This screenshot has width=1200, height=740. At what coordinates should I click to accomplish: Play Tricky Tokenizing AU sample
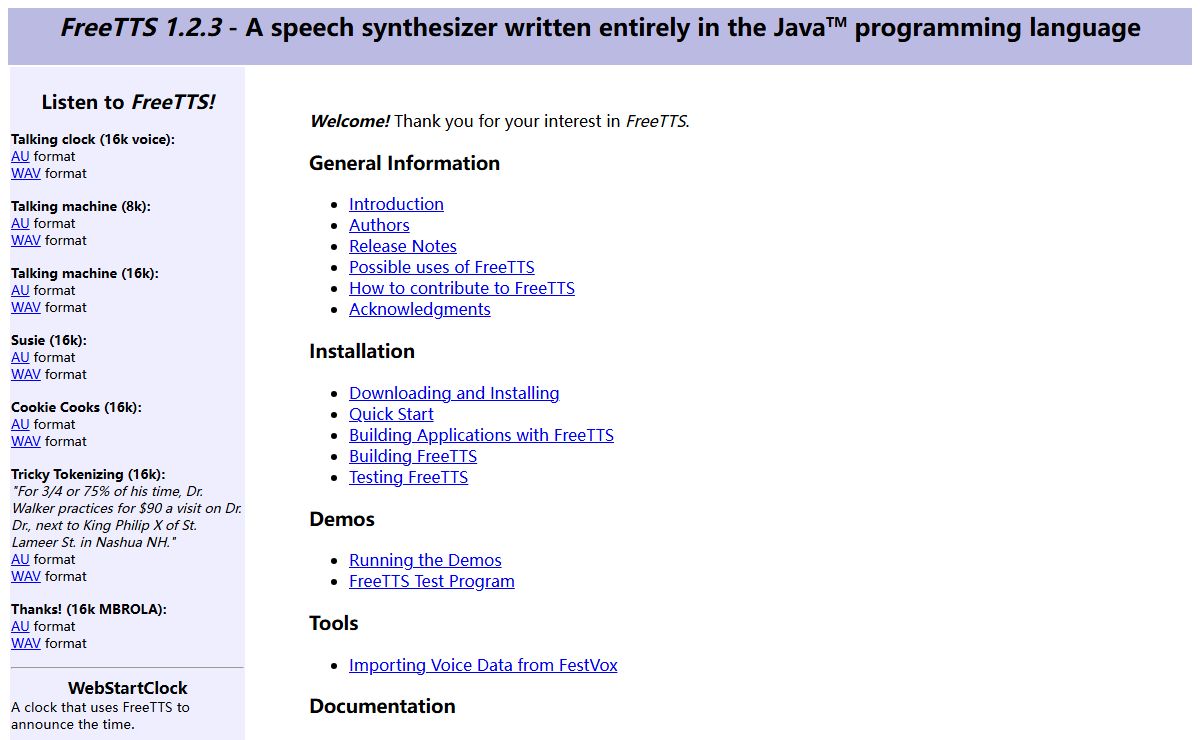click(20, 559)
